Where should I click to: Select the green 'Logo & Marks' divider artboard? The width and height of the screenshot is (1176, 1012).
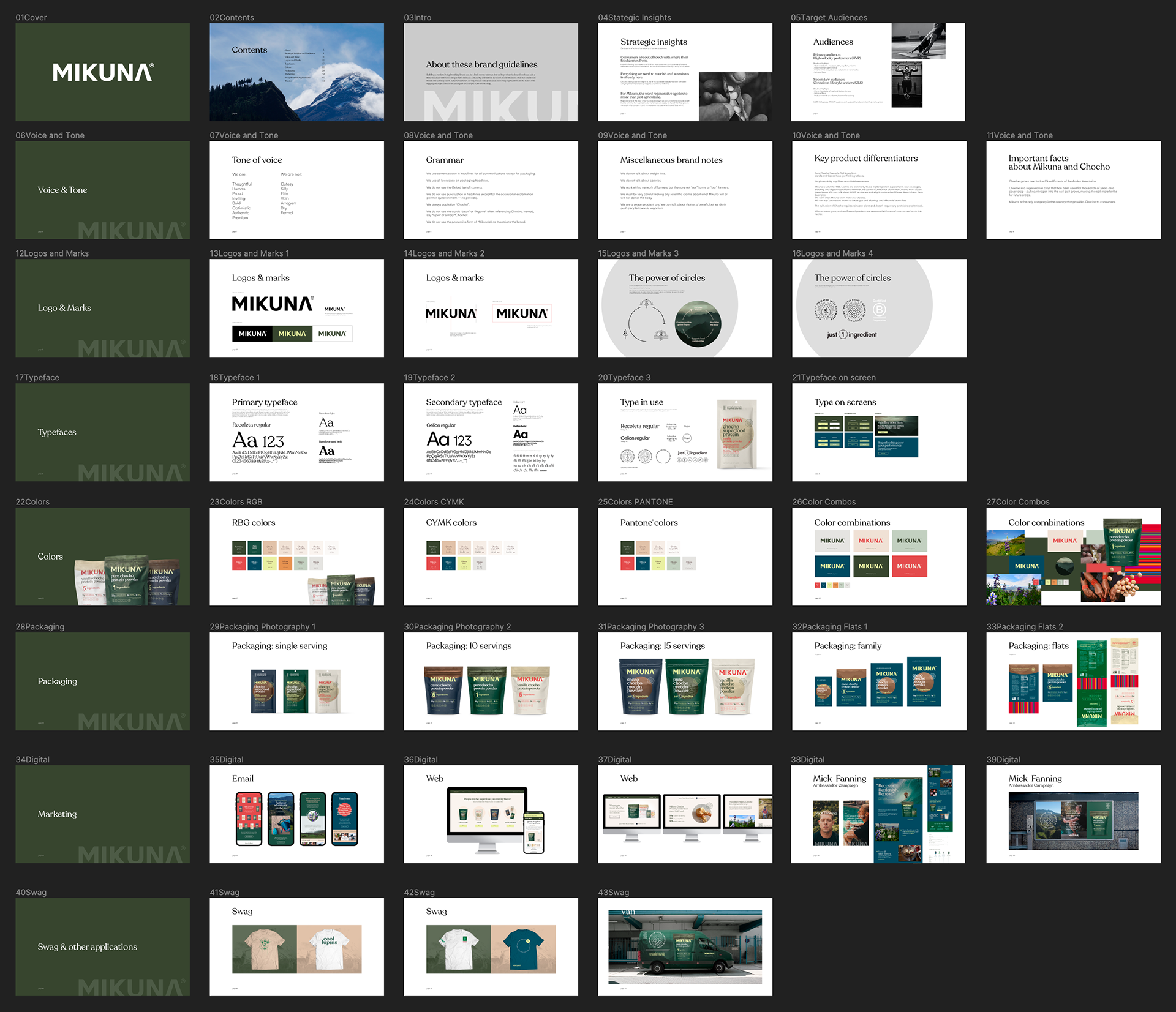click(102, 308)
